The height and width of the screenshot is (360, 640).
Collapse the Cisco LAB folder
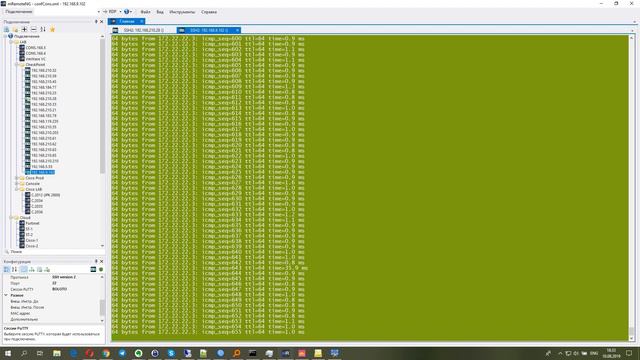tap(17, 189)
